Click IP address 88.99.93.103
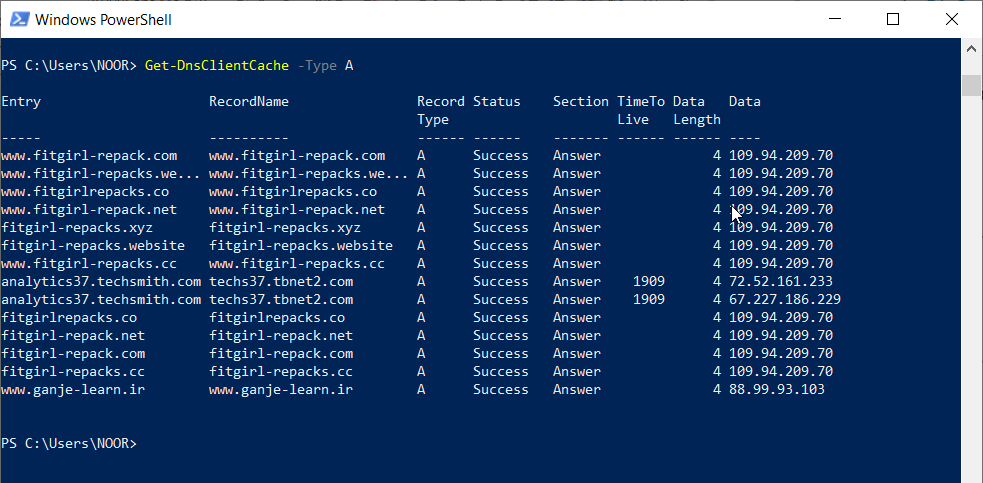983x483 pixels. click(777, 390)
